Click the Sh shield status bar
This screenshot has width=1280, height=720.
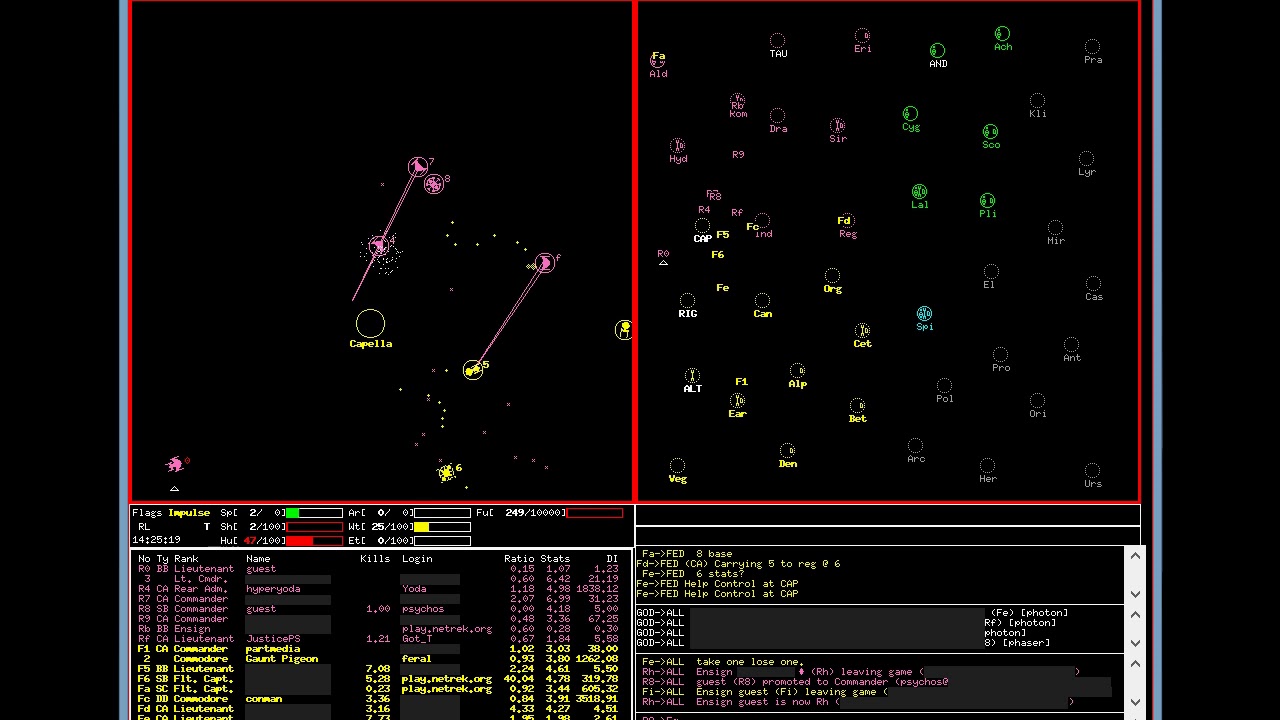[x=314, y=527]
